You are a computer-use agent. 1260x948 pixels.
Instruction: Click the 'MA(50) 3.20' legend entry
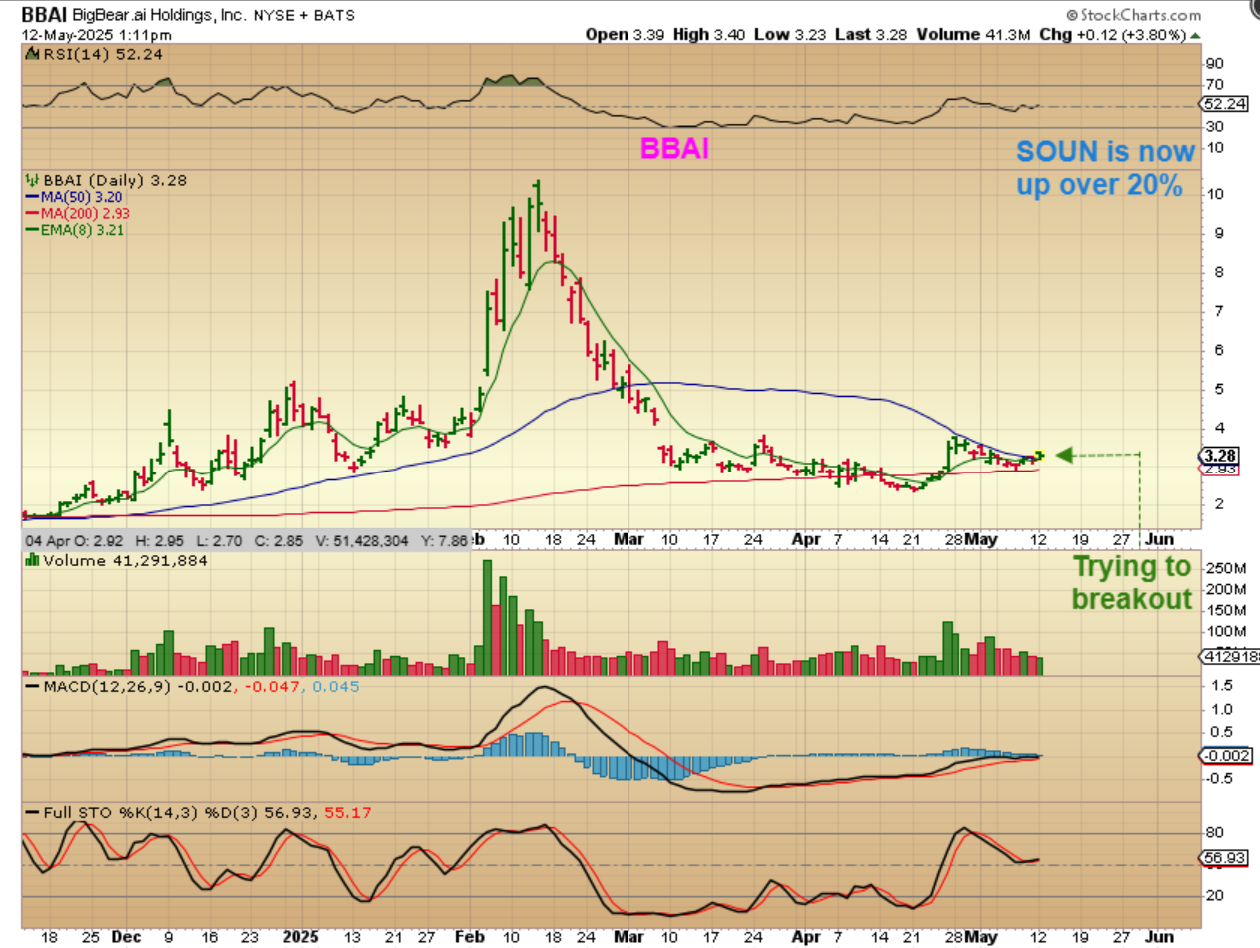(x=77, y=197)
